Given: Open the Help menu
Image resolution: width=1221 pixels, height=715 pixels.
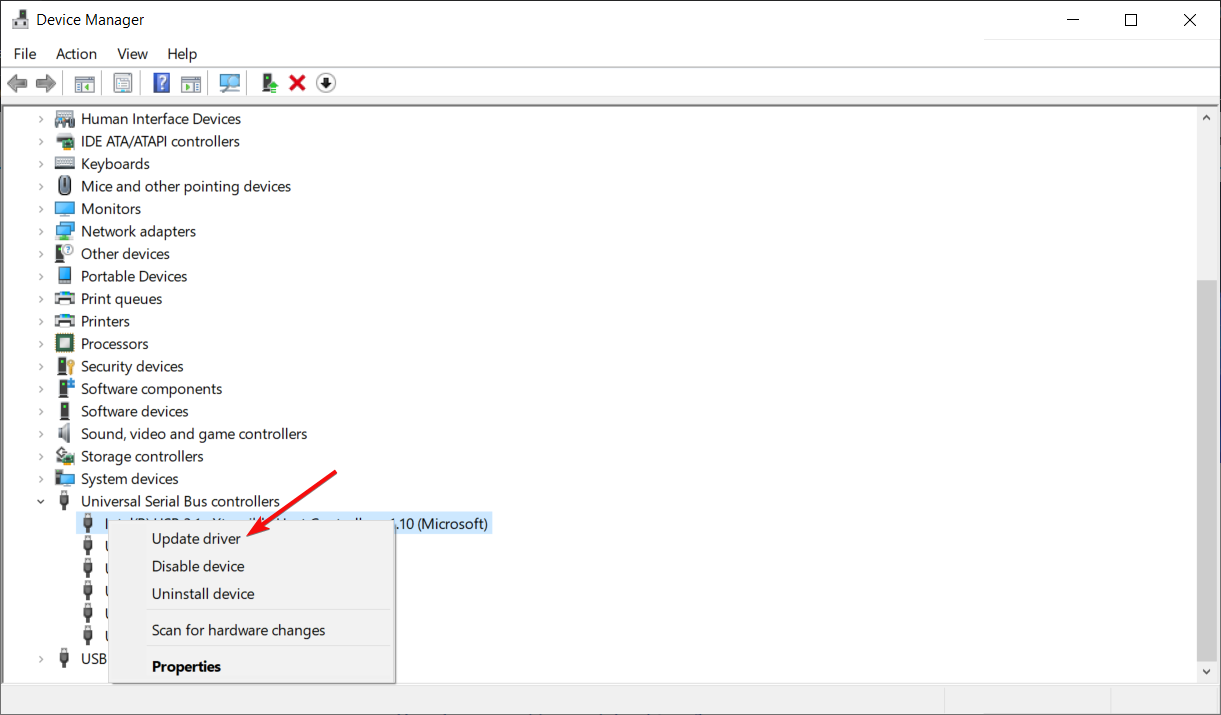Looking at the screenshot, I should click(x=182, y=54).
